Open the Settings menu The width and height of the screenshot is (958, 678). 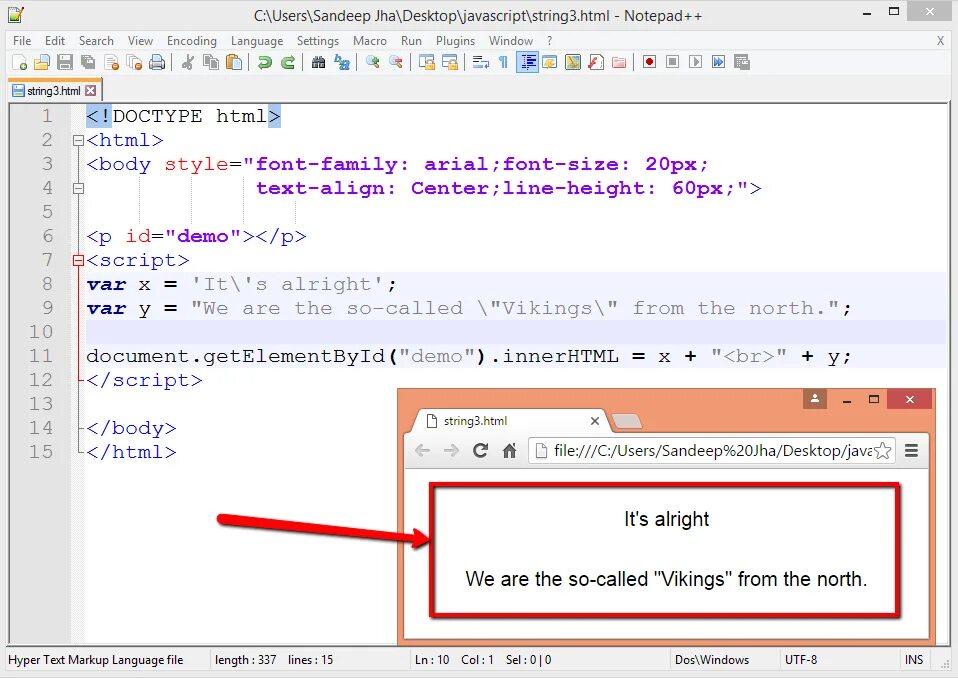tap(318, 40)
